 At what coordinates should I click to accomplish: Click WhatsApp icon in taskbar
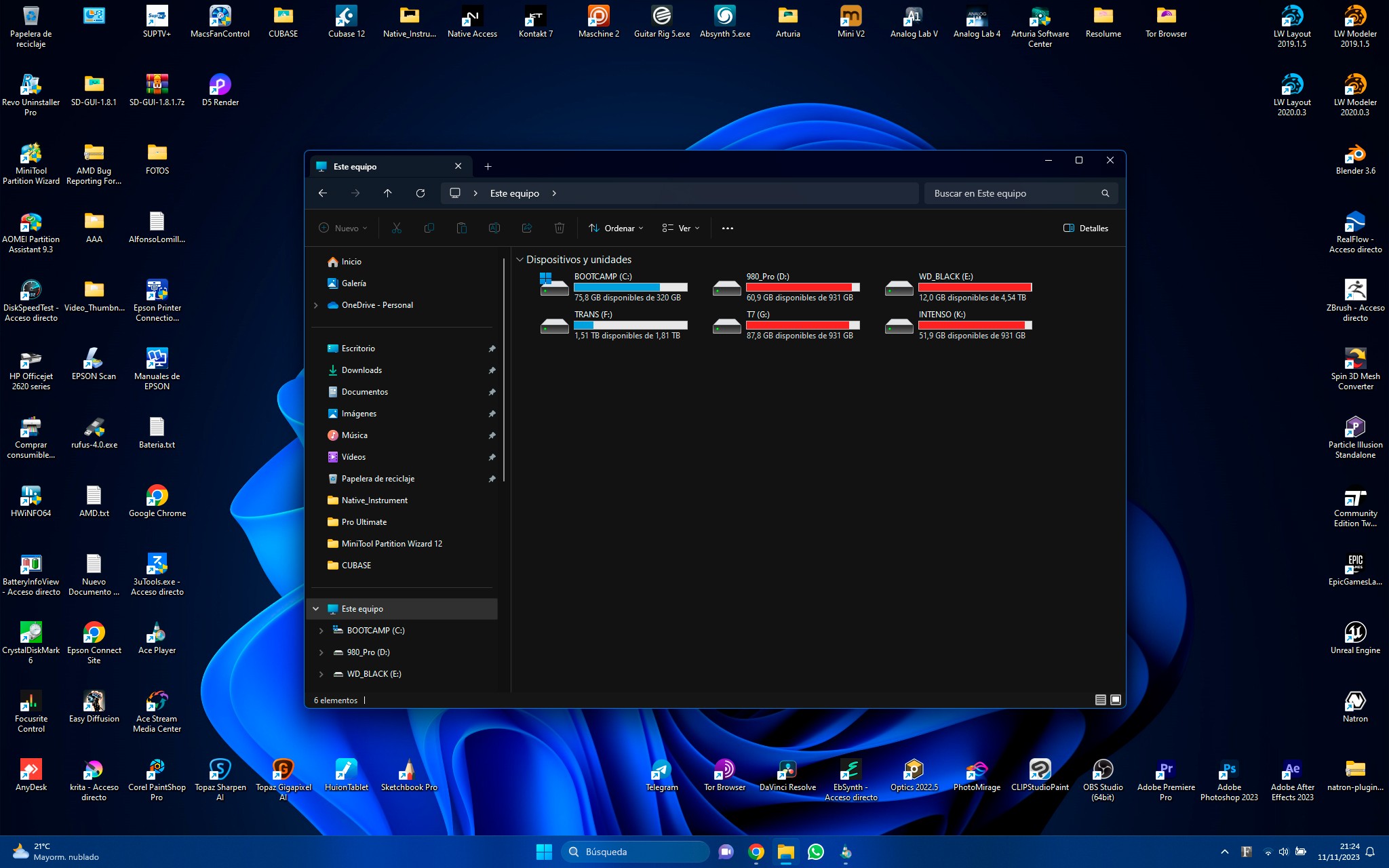pyautogui.click(x=816, y=852)
